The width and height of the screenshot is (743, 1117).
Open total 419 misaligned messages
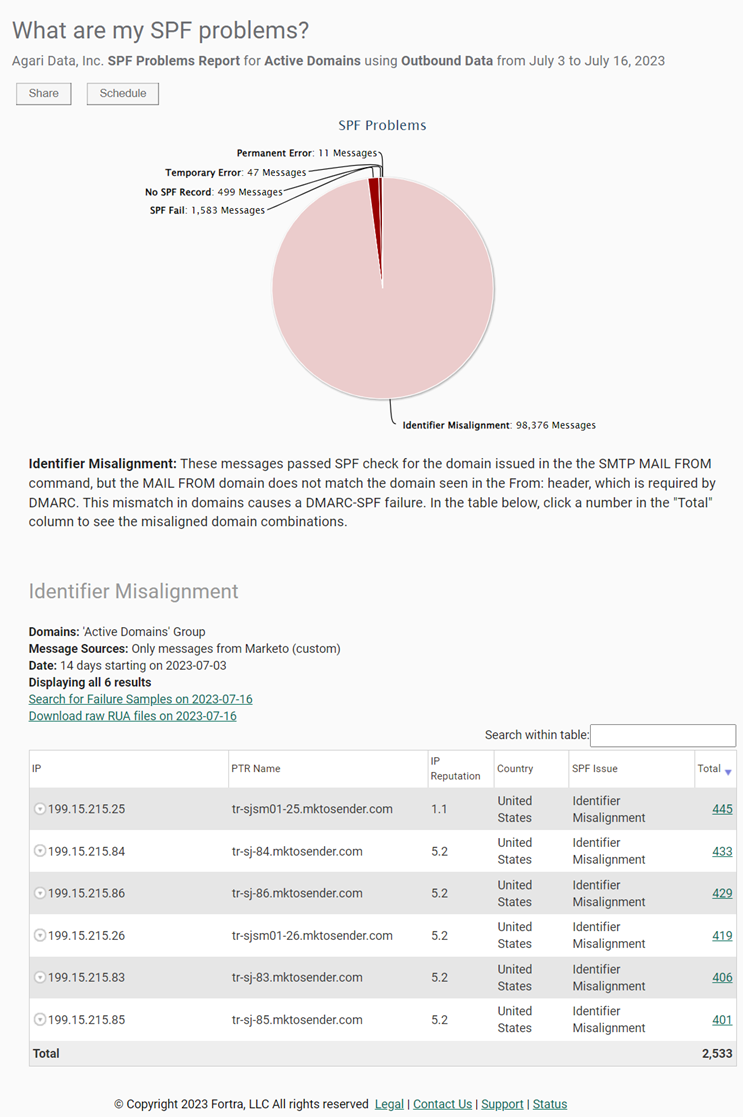point(722,935)
